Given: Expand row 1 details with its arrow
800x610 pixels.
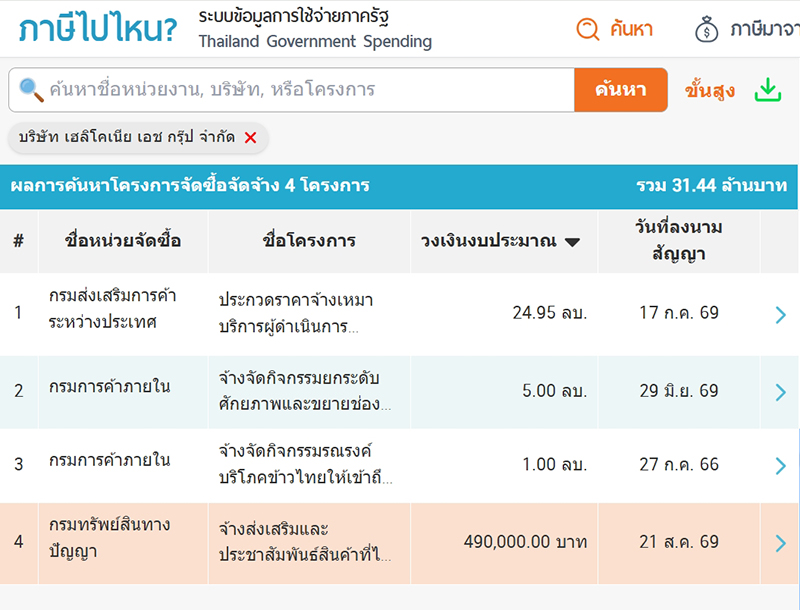Looking at the screenshot, I should click(780, 315).
